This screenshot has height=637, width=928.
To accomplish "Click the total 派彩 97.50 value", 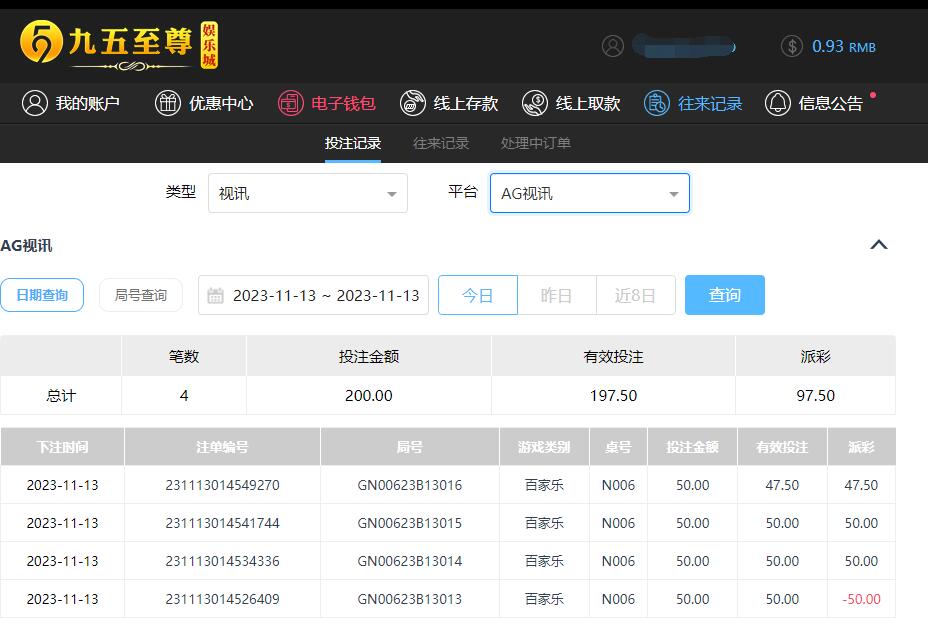I will point(816,395).
